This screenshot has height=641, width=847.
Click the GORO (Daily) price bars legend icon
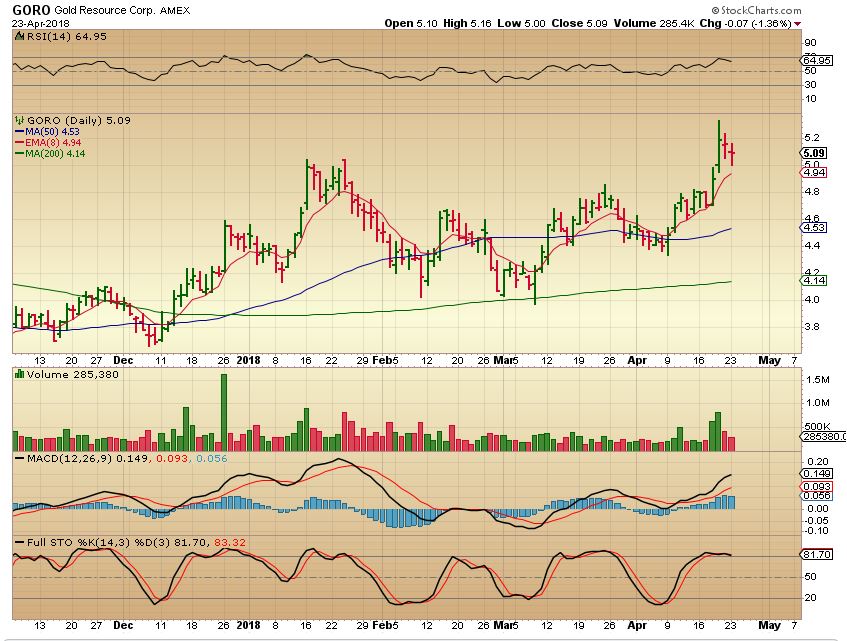pyautogui.click(x=20, y=120)
